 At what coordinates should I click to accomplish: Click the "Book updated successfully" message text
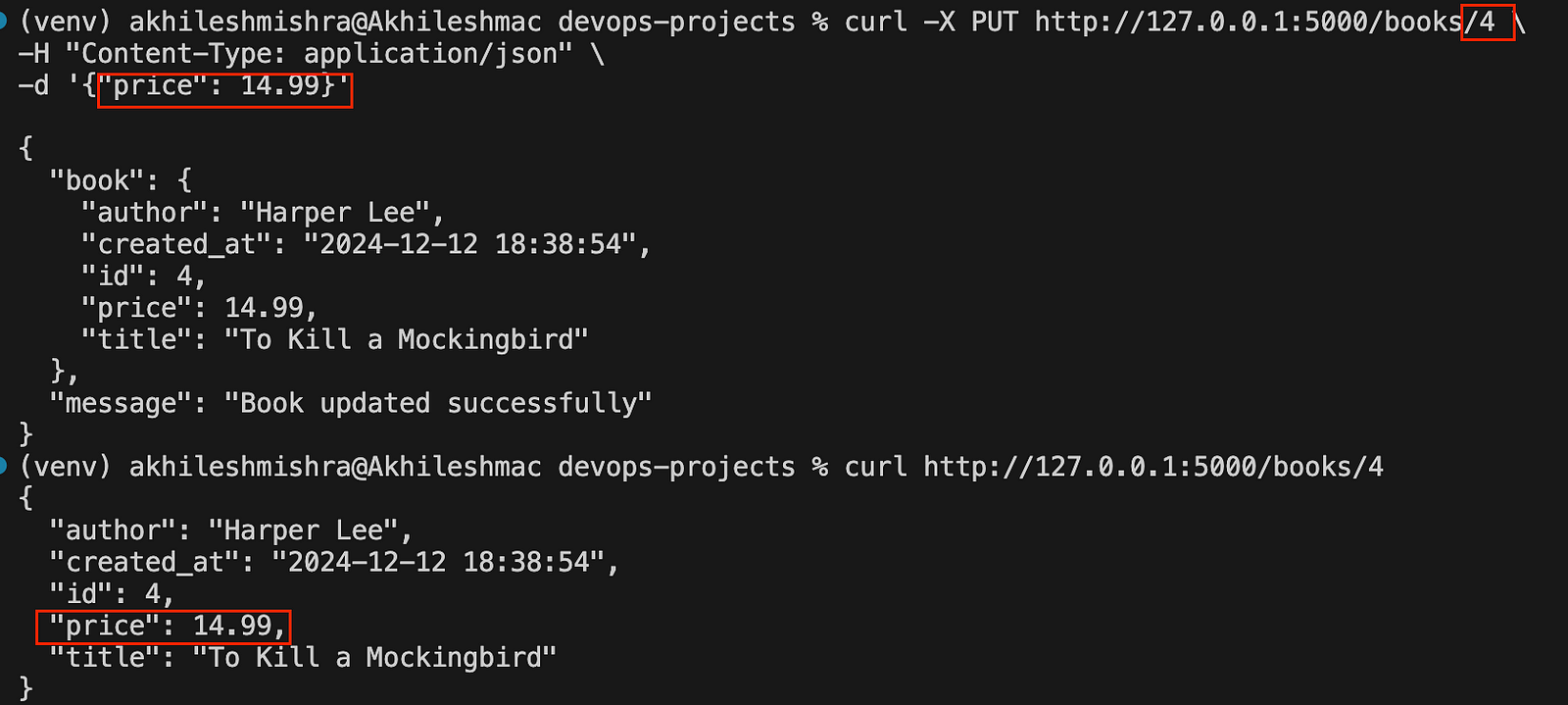pyautogui.click(x=437, y=403)
